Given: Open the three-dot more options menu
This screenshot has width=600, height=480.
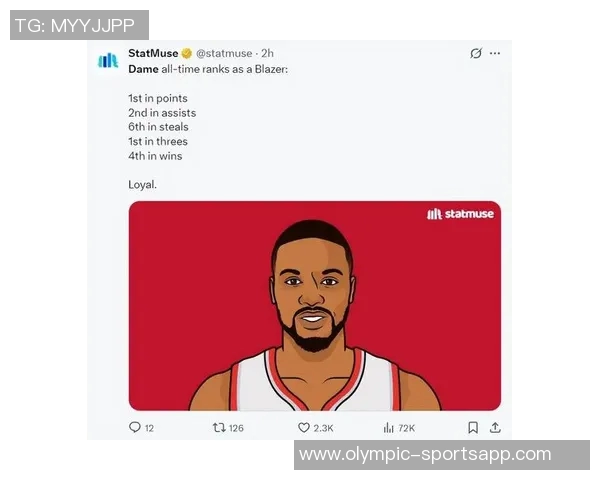Looking at the screenshot, I should click(x=495, y=53).
